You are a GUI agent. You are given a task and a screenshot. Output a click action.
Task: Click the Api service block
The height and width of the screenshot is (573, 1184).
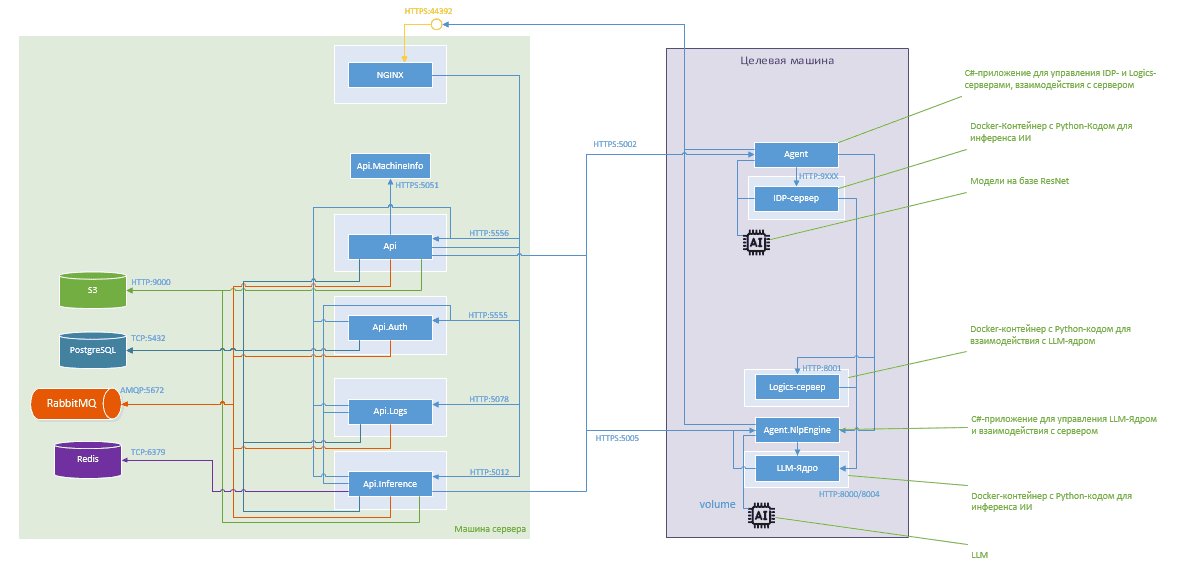(x=389, y=246)
